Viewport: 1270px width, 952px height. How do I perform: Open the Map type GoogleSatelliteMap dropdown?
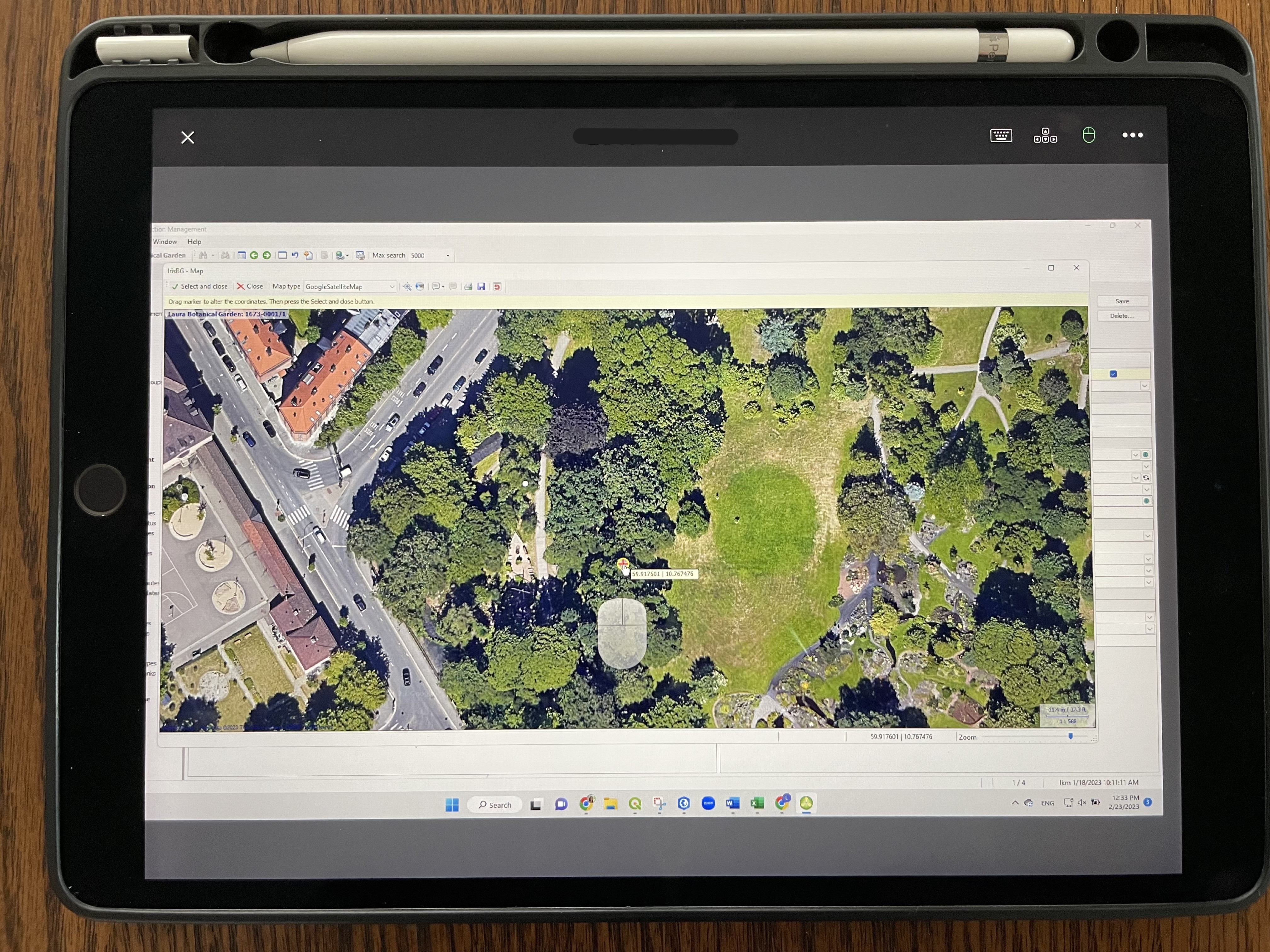pyautogui.click(x=350, y=286)
